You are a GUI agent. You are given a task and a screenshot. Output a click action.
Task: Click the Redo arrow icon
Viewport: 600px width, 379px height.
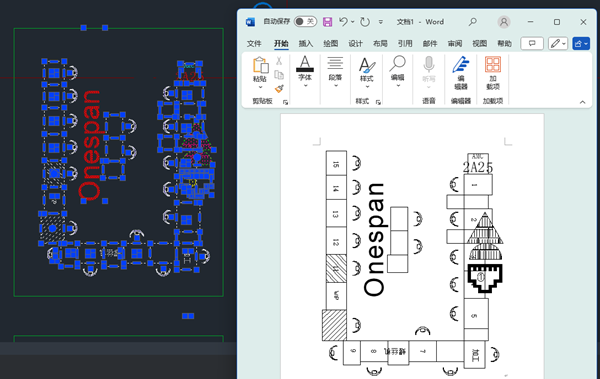coord(365,22)
